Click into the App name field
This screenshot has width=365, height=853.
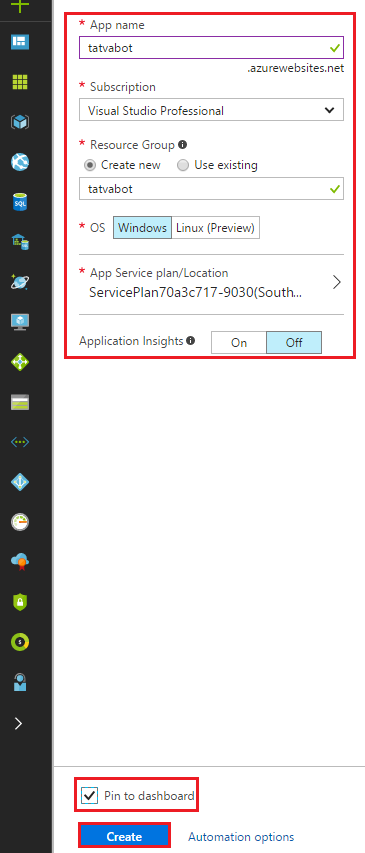(x=212, y=47)
